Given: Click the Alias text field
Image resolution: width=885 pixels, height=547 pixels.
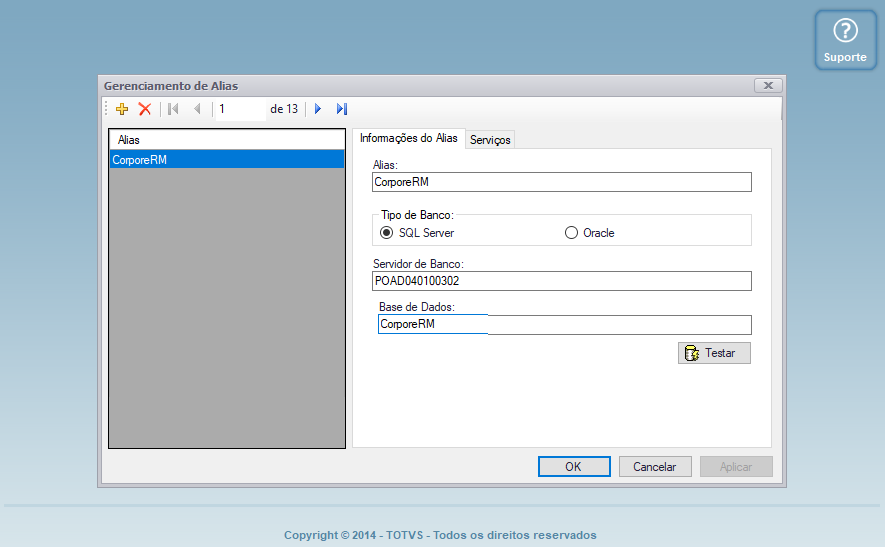Looking at the screenshot, I should pyautogui.click(x=562, y=182).
